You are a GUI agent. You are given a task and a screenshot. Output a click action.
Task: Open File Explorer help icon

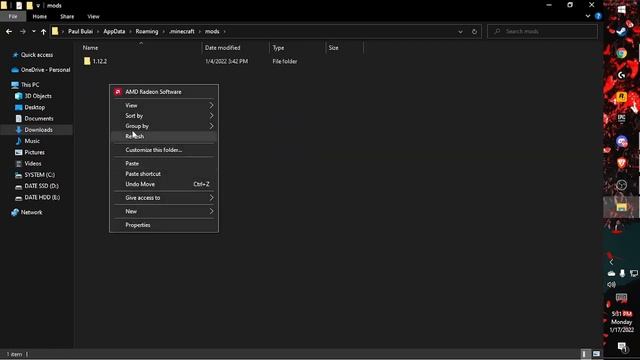tap(598, 16)
